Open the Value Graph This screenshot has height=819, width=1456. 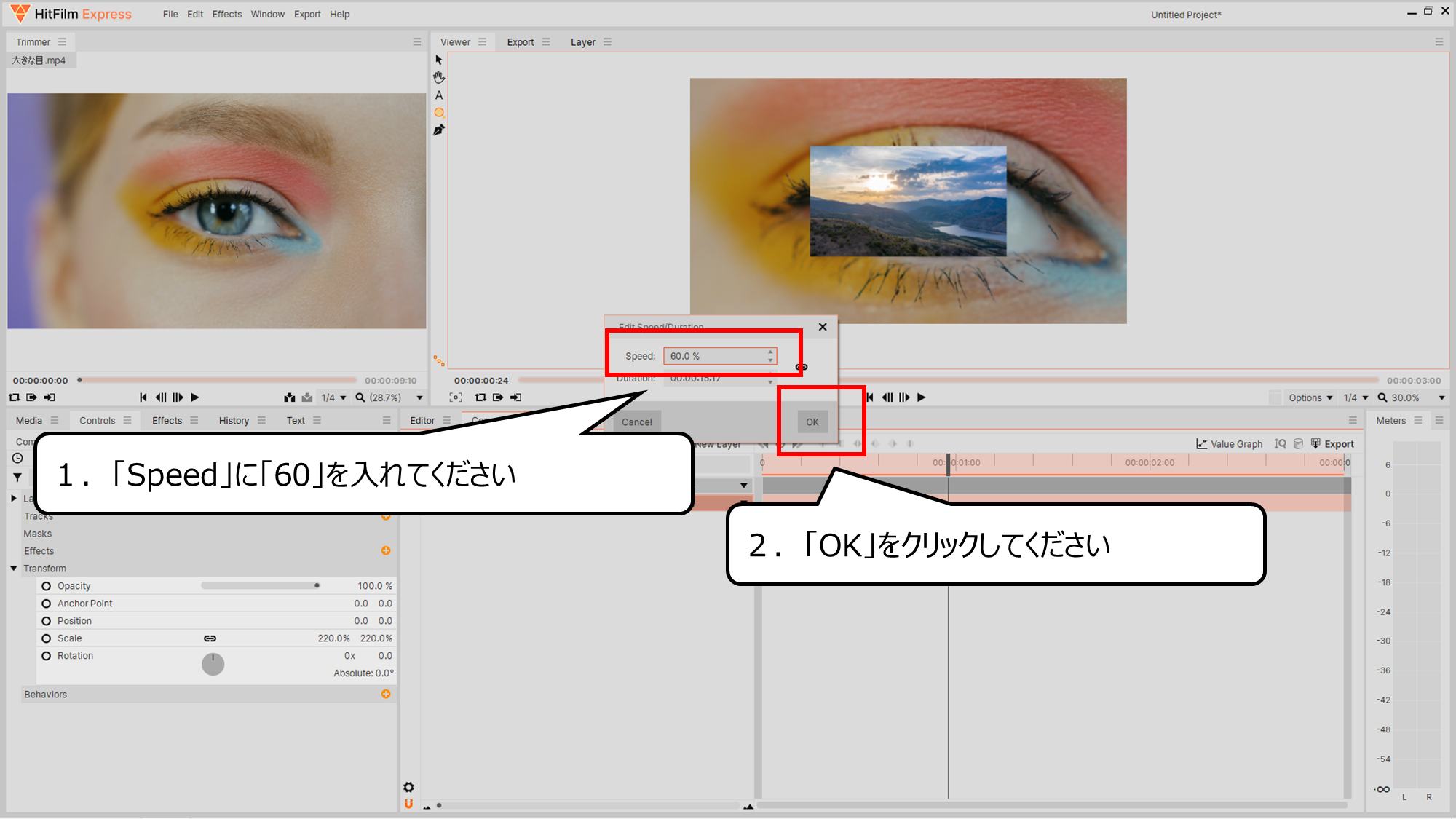(1229, 443)
